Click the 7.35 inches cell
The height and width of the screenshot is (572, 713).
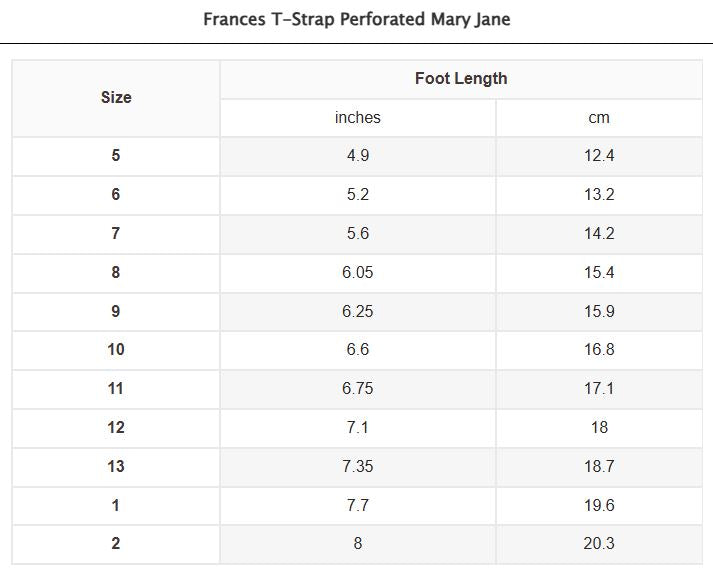[358, 467]
